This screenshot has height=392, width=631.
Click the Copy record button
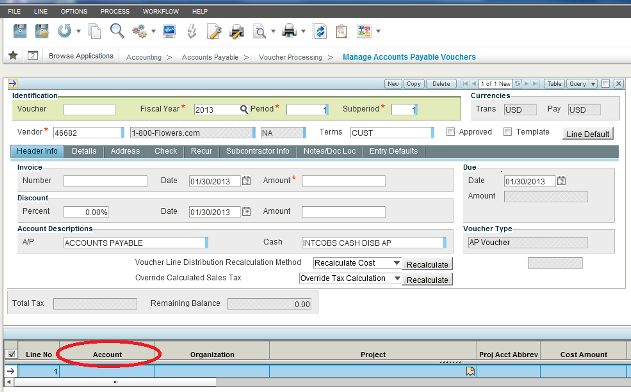[413, 84]
